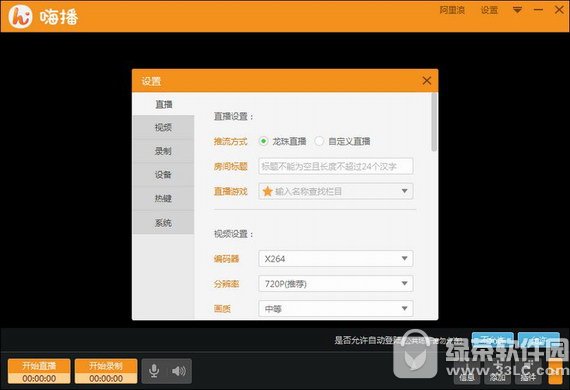The height and width of the screenshot is (390, 570).
Task: Mute the microphone icon
Action: point(154,371)
